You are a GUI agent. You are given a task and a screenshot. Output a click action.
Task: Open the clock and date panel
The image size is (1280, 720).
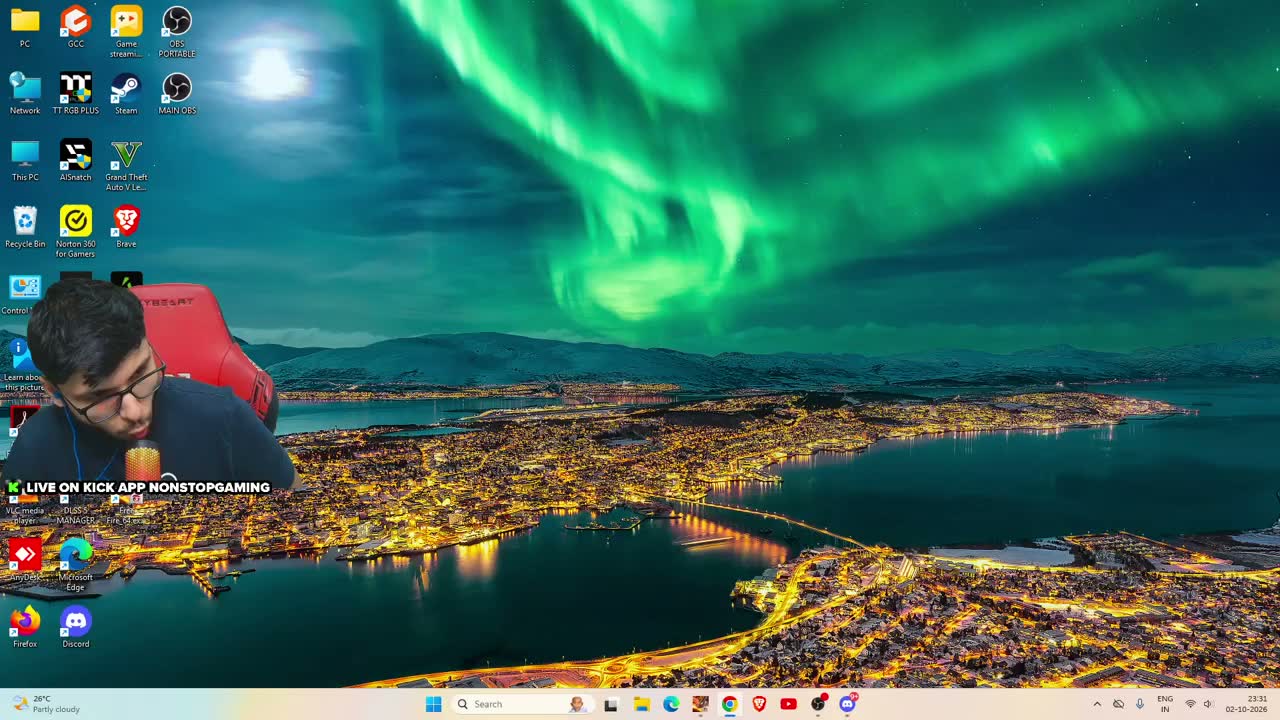pyautogui.click(x=1248, y=704)
